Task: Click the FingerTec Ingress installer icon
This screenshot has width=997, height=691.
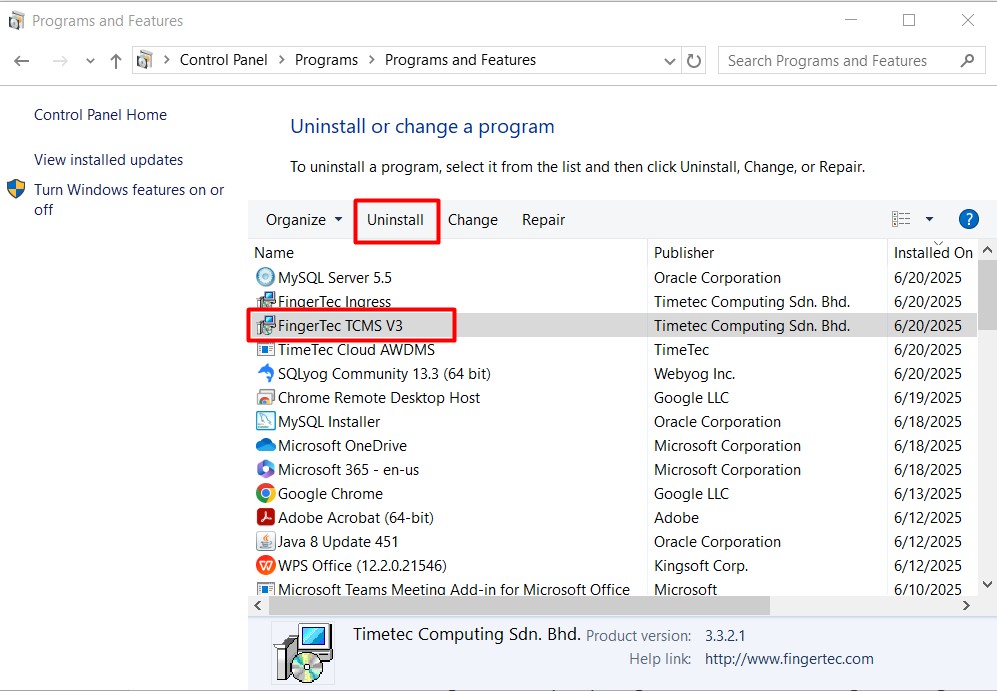Action: [265, 300]
